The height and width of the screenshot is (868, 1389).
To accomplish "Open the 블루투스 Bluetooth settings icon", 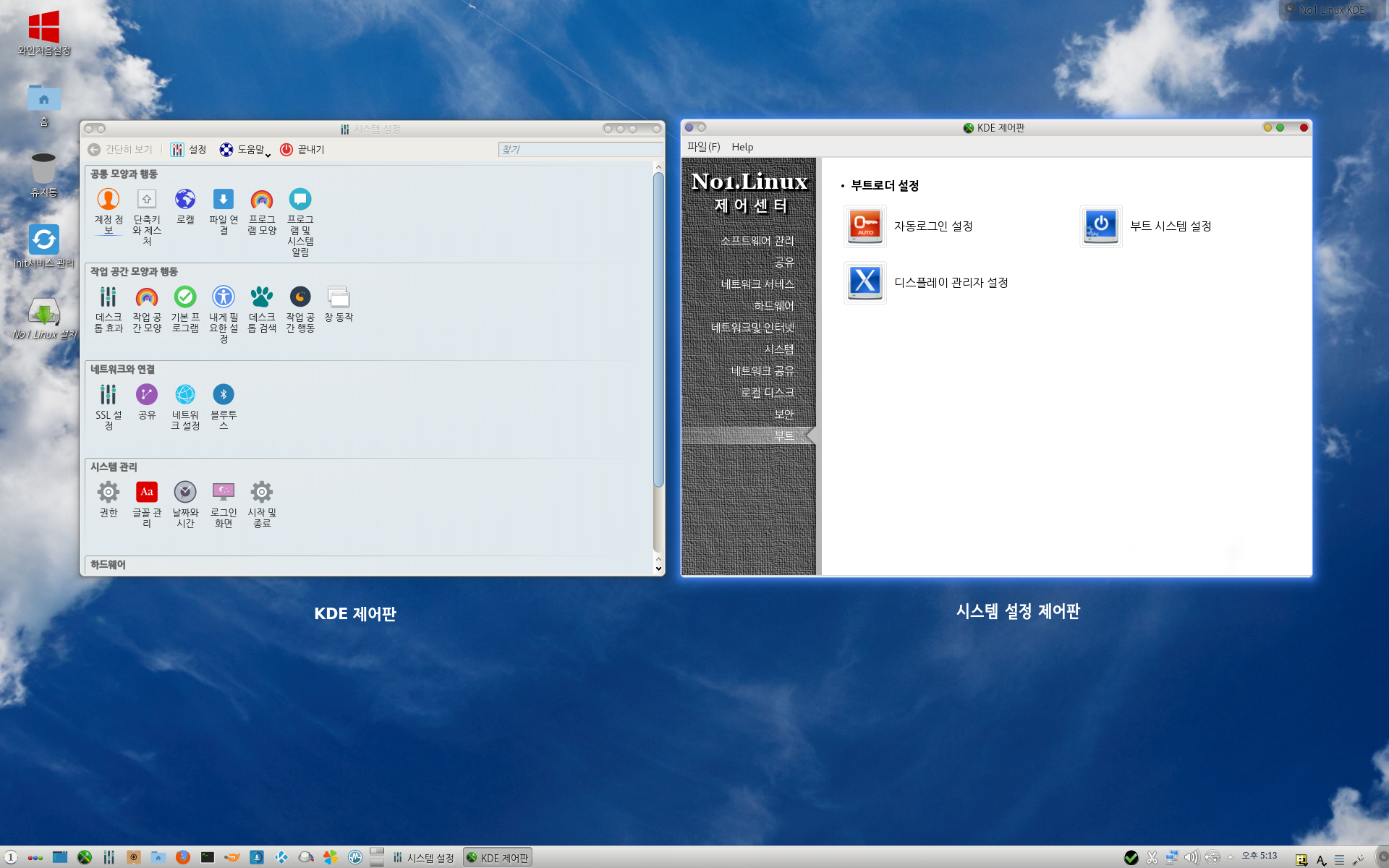I will tap(224, 407).
